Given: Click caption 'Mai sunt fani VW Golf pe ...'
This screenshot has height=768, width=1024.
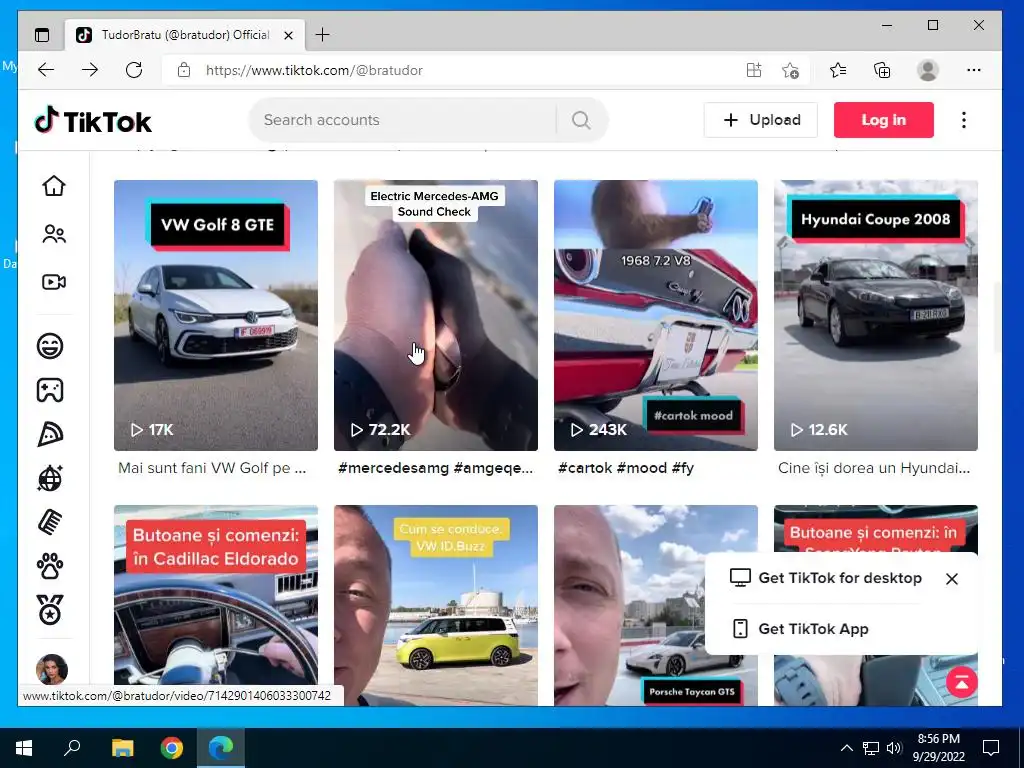Looking at the screenshot, I should coord(212,468).
